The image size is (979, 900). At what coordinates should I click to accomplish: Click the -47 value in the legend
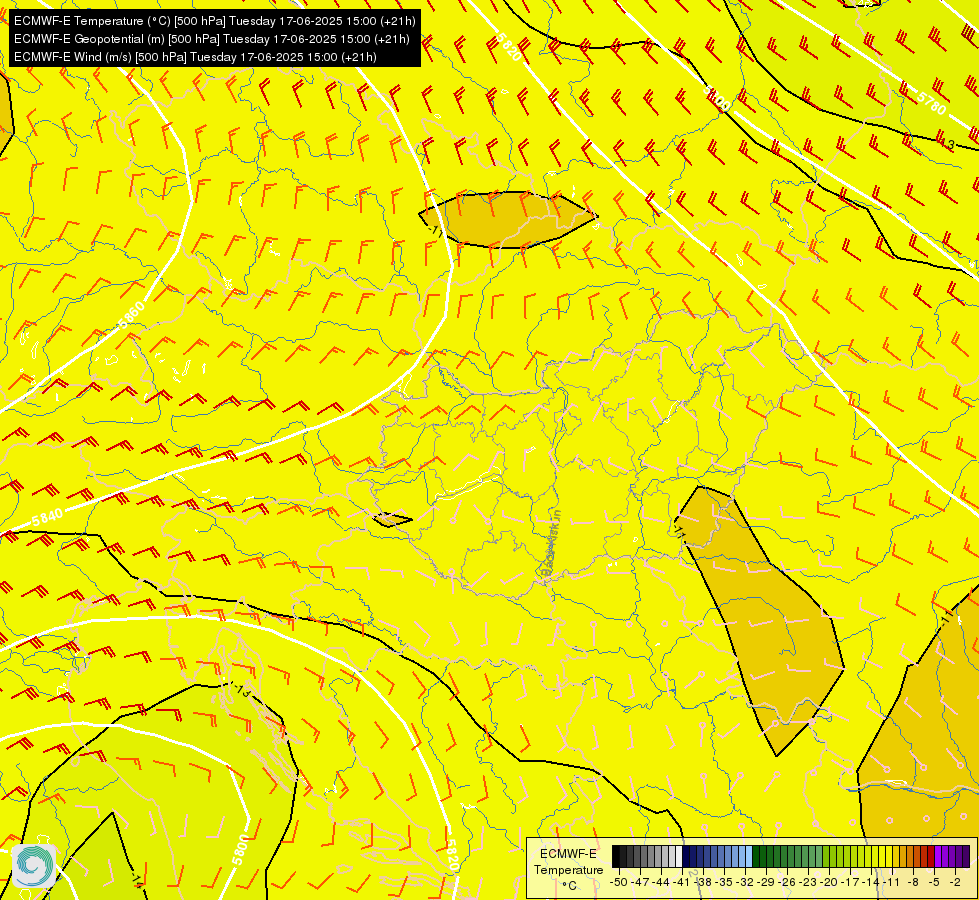[x=642, y=882]
